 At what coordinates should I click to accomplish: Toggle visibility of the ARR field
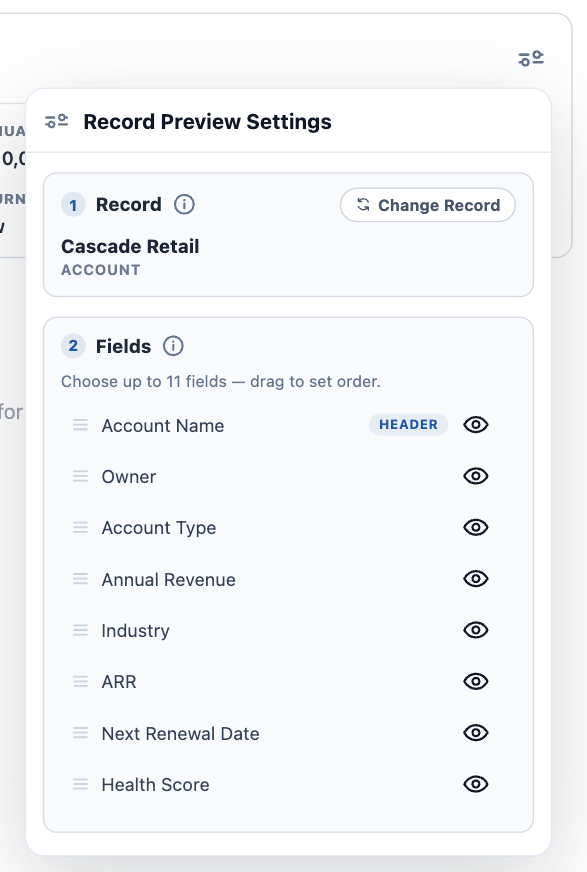pos(476,681)
